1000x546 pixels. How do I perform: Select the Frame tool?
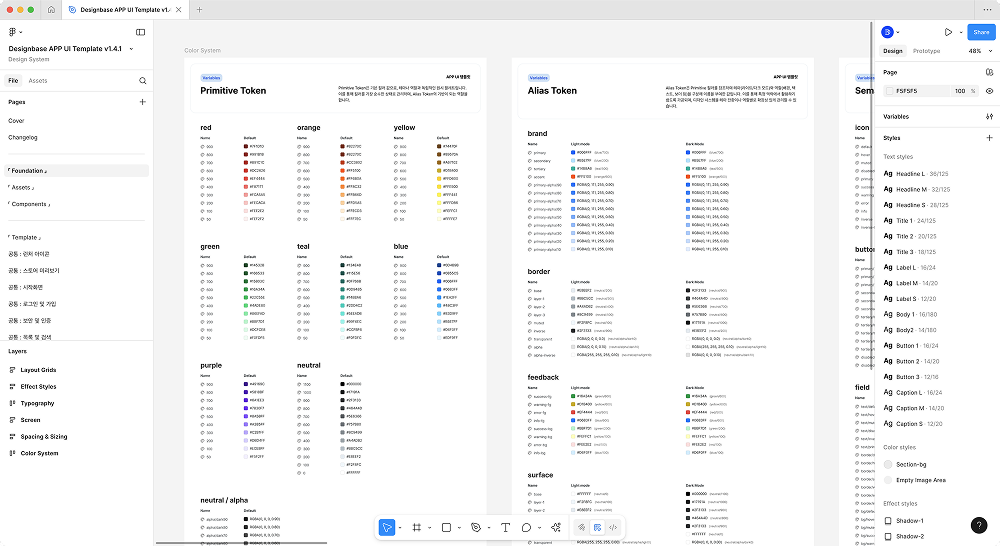click(x=417, y=527)
